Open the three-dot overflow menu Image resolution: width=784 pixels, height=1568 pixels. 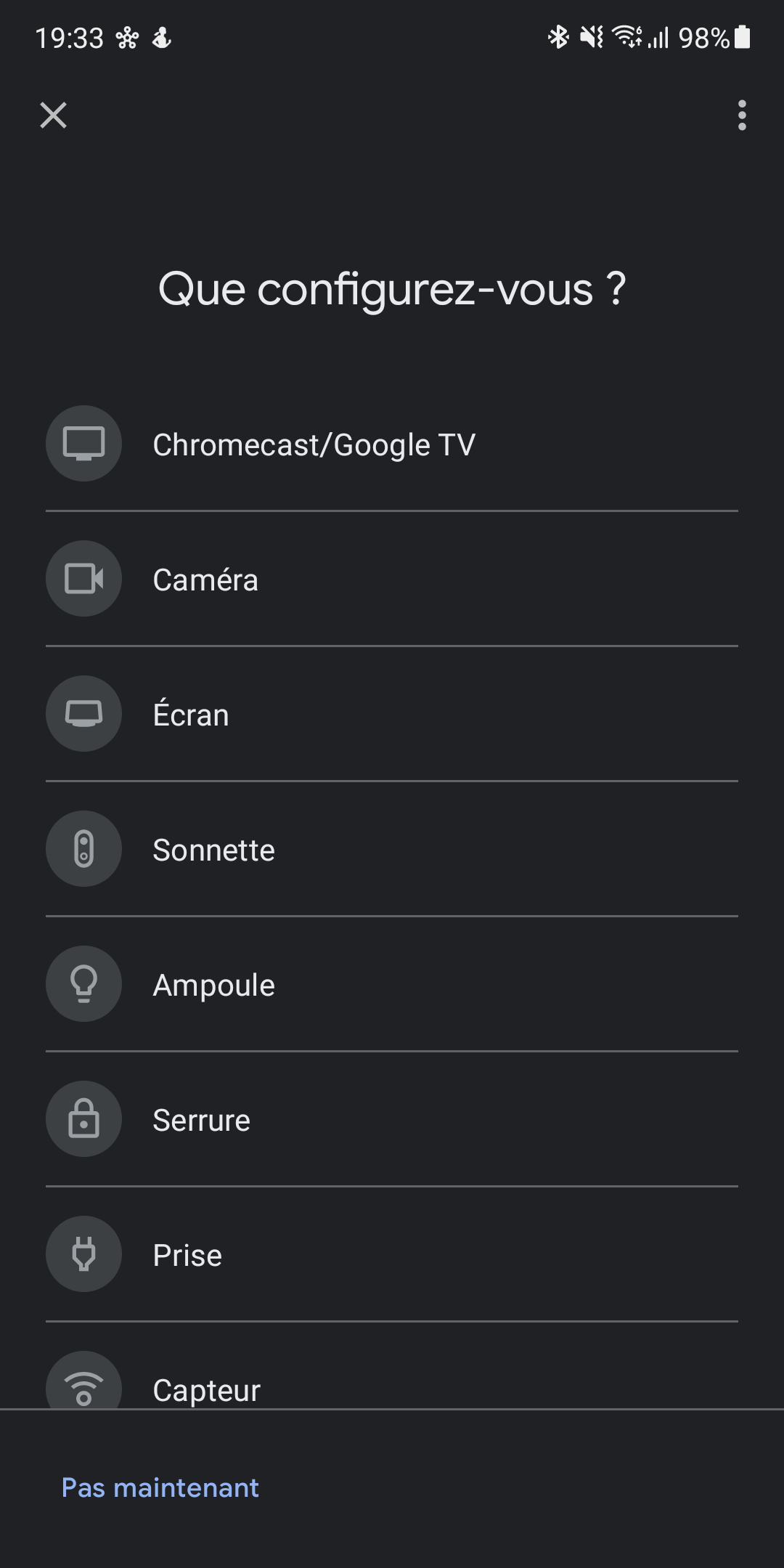[741, 115]
